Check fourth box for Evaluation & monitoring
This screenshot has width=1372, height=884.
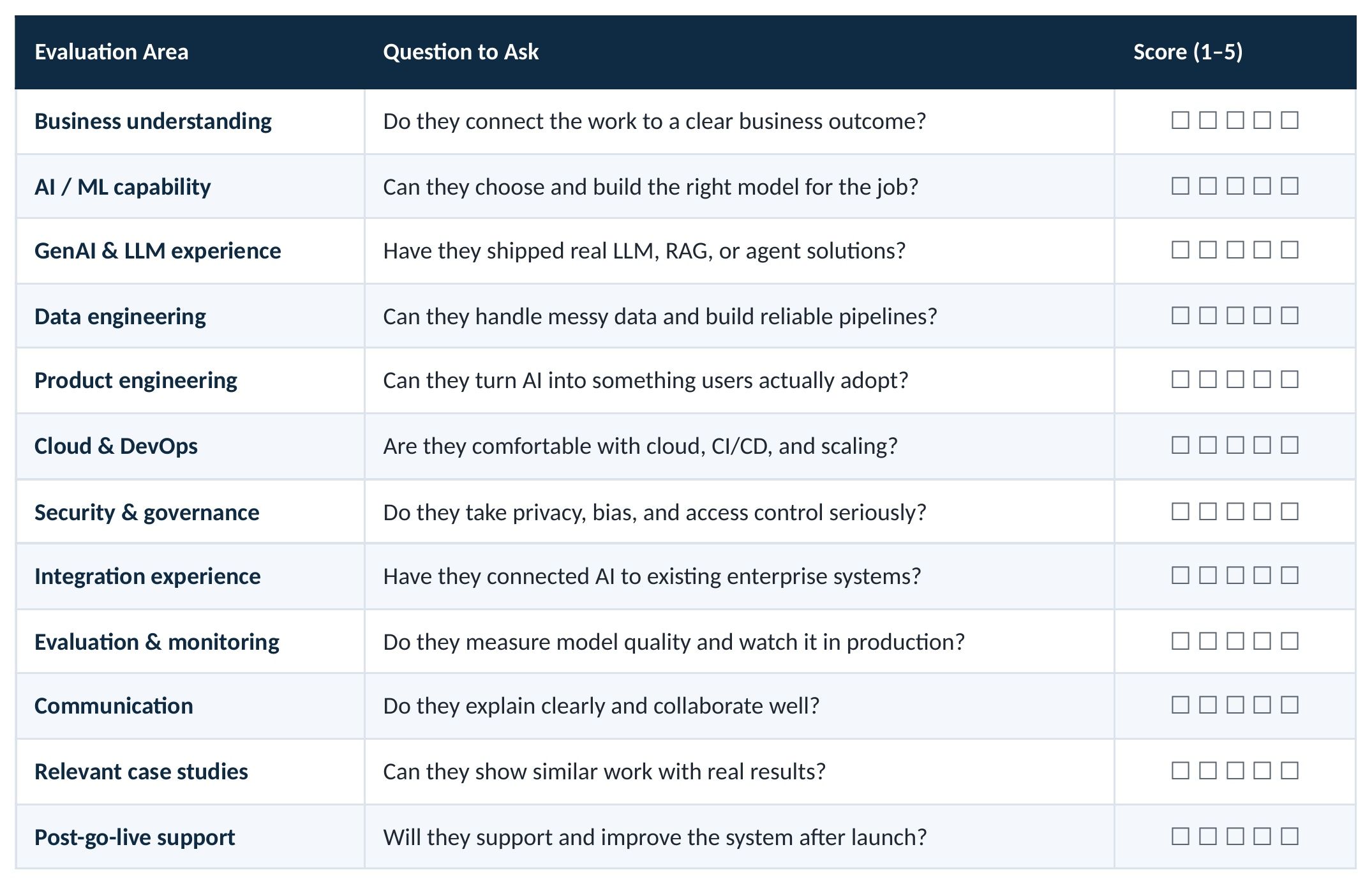pyautogui.click(x=1262, y=641)
